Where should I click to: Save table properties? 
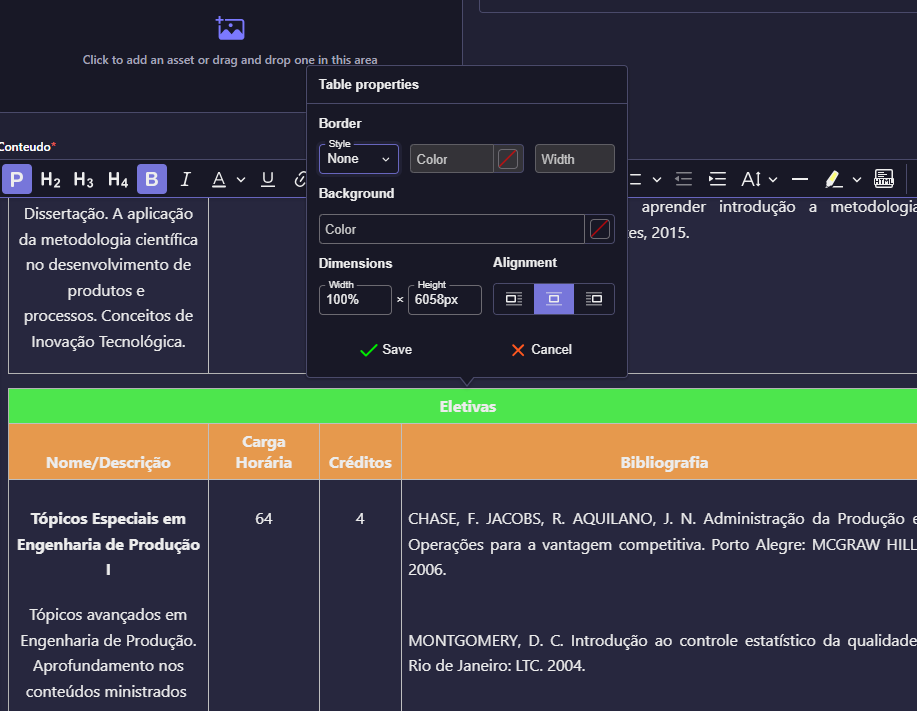[386, 350]
